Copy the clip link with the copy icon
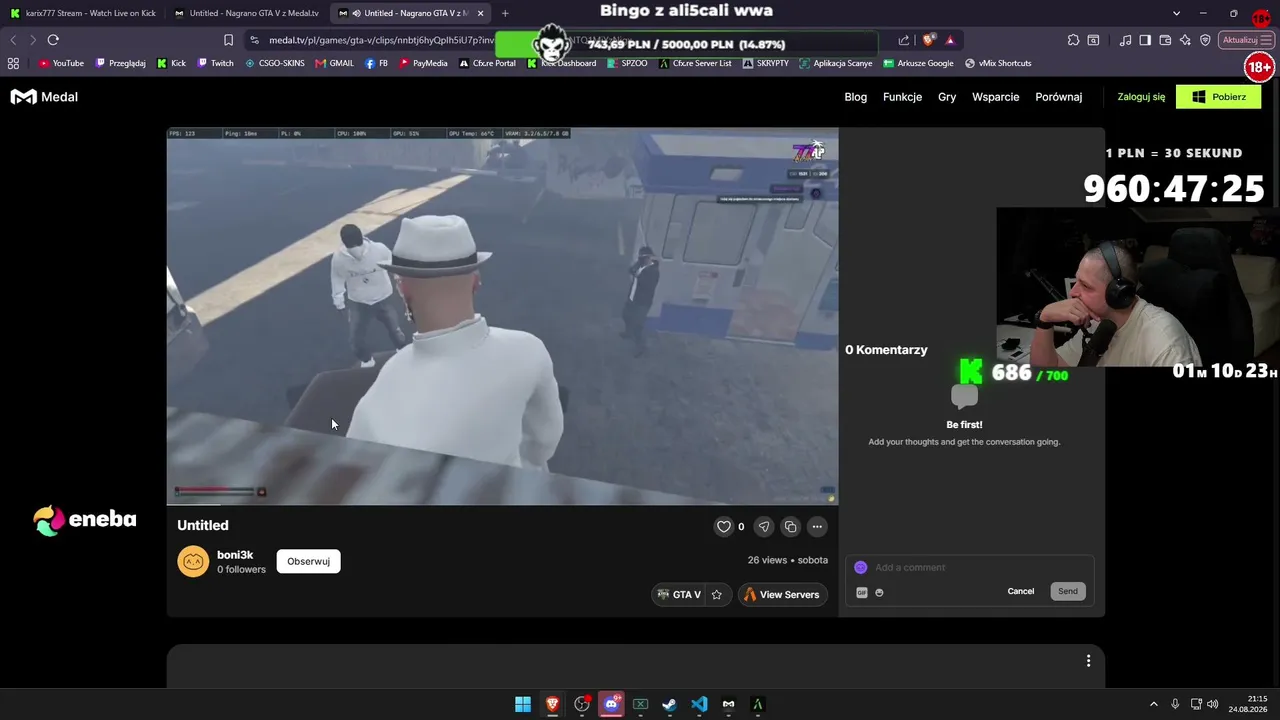 coord(791,527)
